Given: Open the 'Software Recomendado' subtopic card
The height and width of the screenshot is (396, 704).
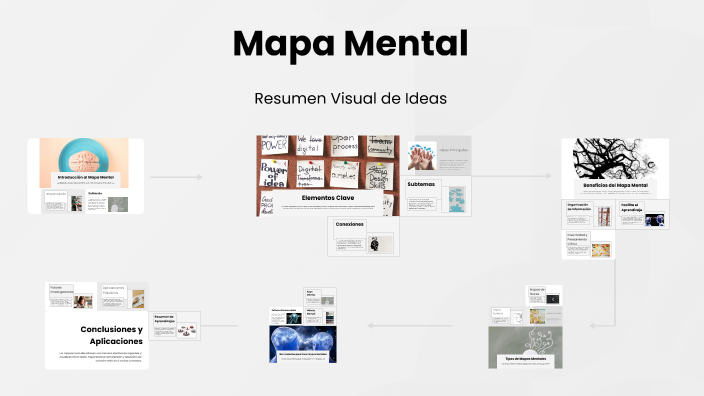Looking at the screenshot, I should pyautogui.click(x=286, y=316).
